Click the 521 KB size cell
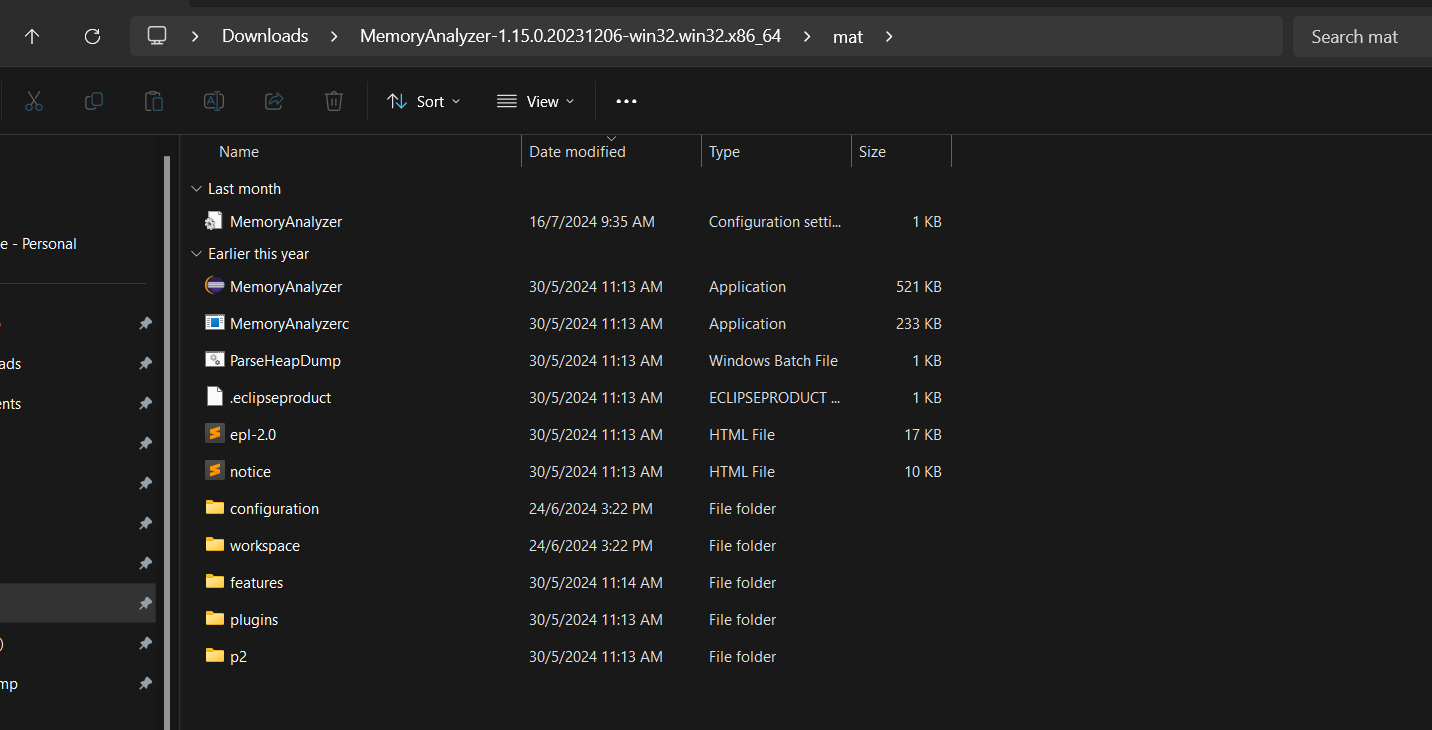 (919, 287)
